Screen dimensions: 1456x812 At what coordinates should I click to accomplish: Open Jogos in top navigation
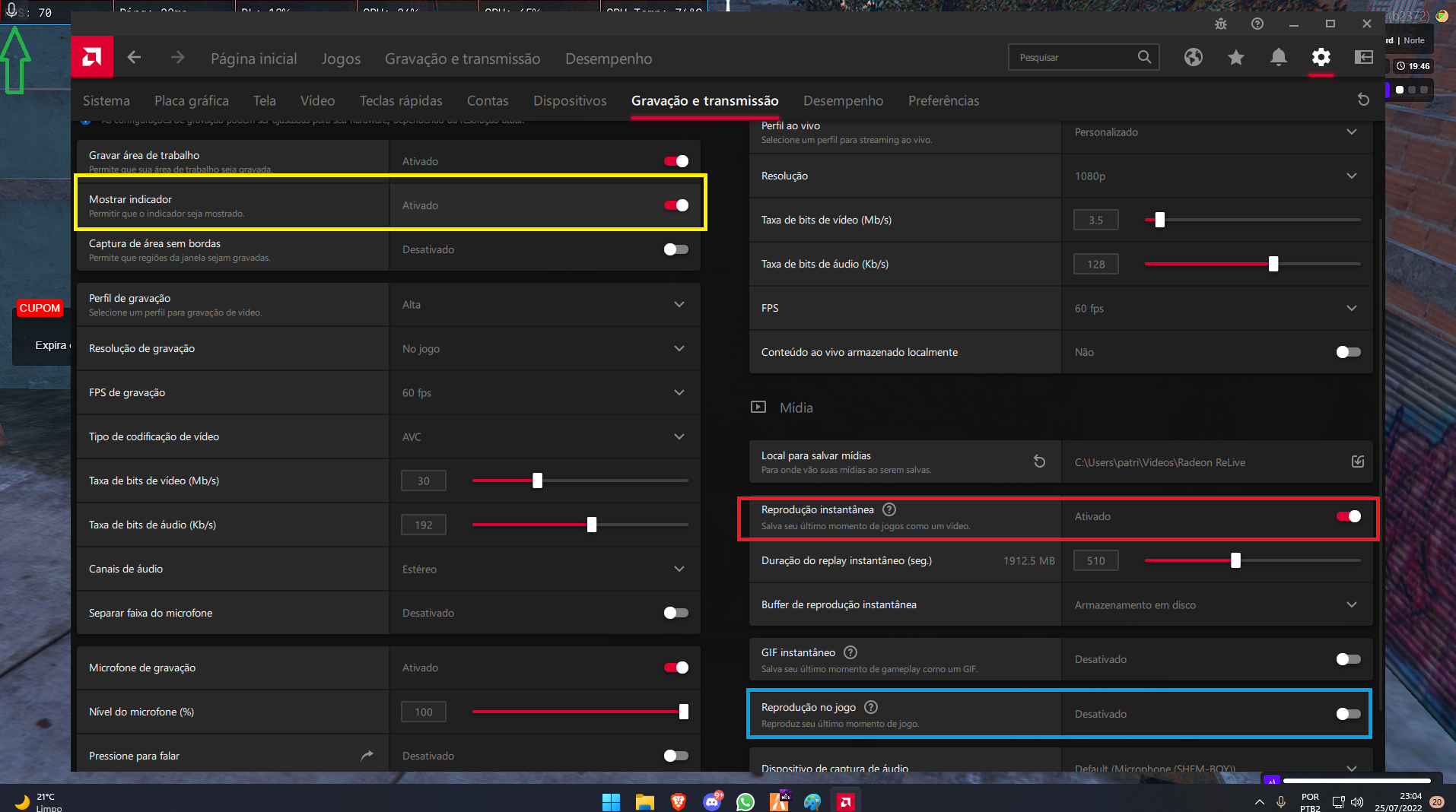pos(341,59)
